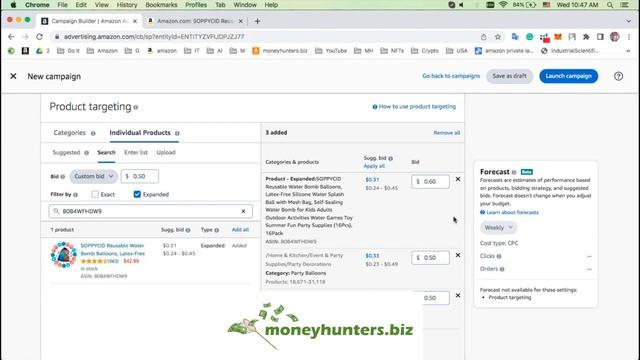
Task: Click the Clicks info icon
Action: (x=499, y=256)
